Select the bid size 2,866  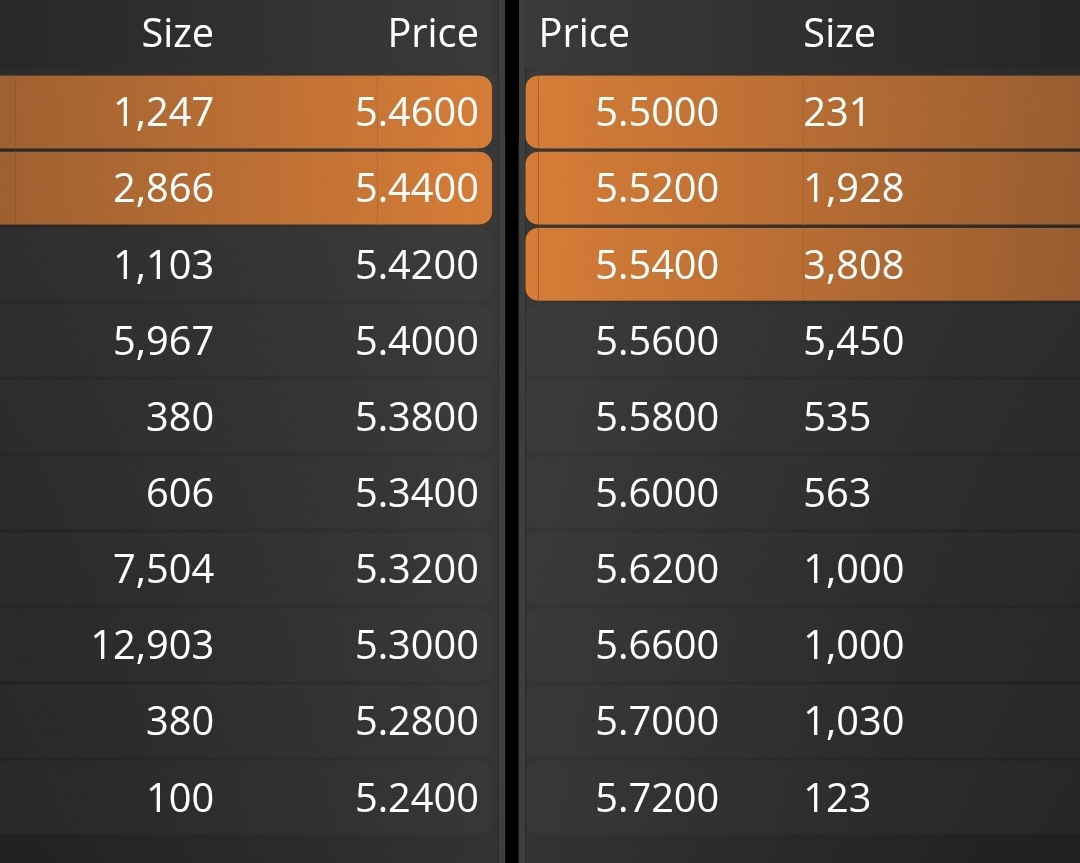[x=163, y=188]
